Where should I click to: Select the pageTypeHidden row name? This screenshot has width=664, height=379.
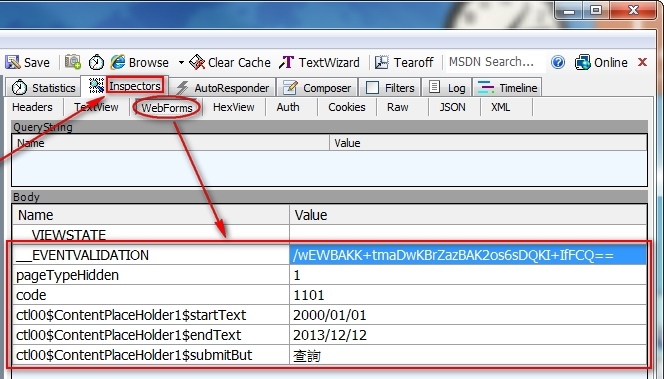coord(151,275)
